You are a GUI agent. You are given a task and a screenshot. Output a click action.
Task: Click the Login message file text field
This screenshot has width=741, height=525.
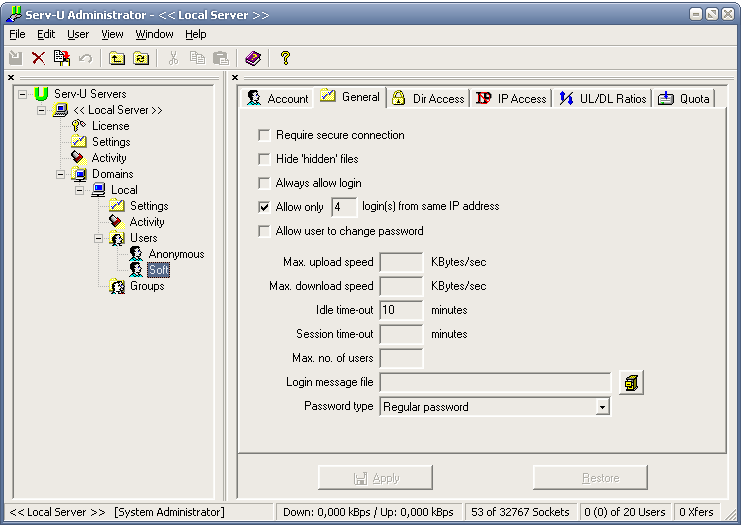pyautogui.click(x=495, y=382)
